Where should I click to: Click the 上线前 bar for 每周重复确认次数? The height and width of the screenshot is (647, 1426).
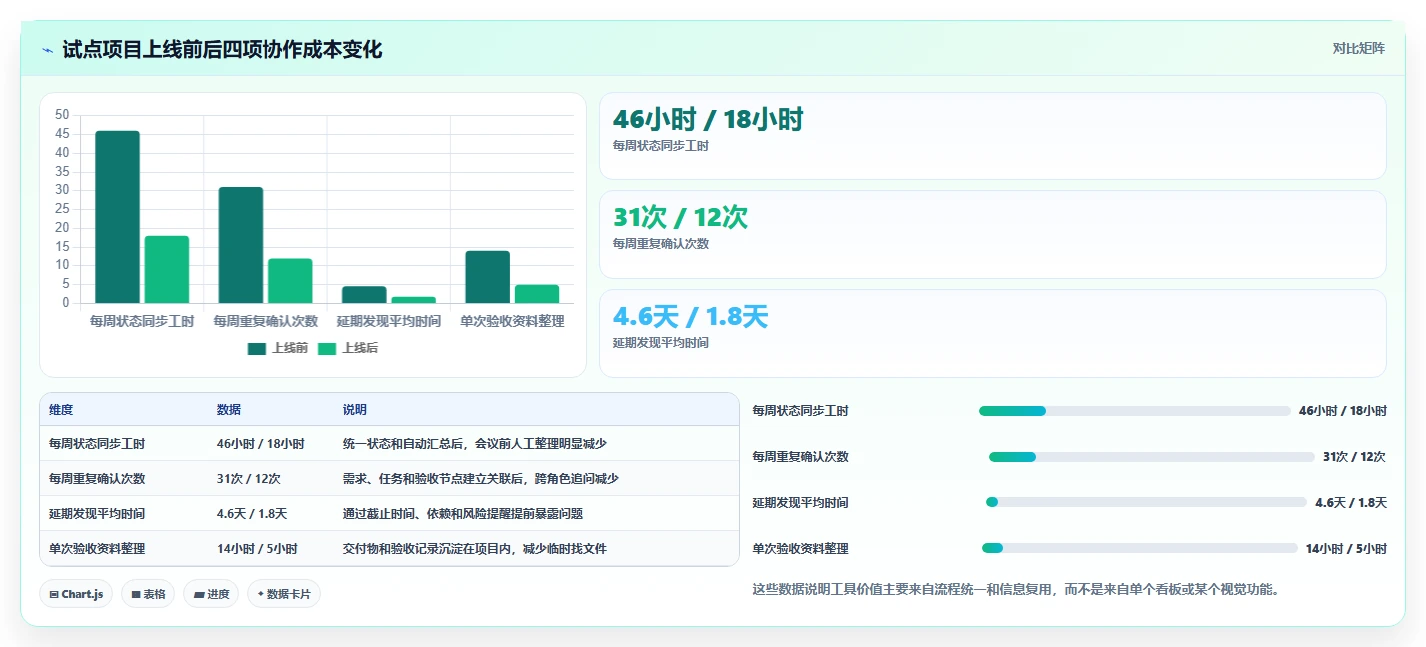(x=241, y=245)
